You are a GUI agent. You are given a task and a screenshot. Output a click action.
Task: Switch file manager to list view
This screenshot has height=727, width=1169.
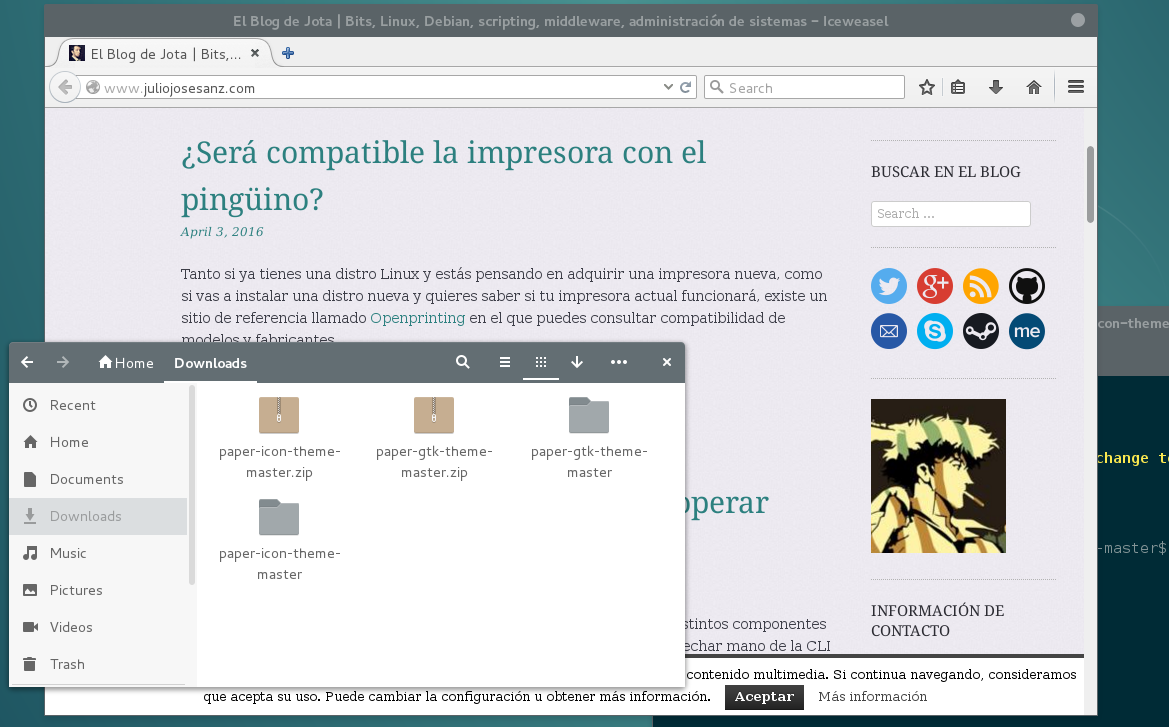pyautogui.click(x=505, y=362)
